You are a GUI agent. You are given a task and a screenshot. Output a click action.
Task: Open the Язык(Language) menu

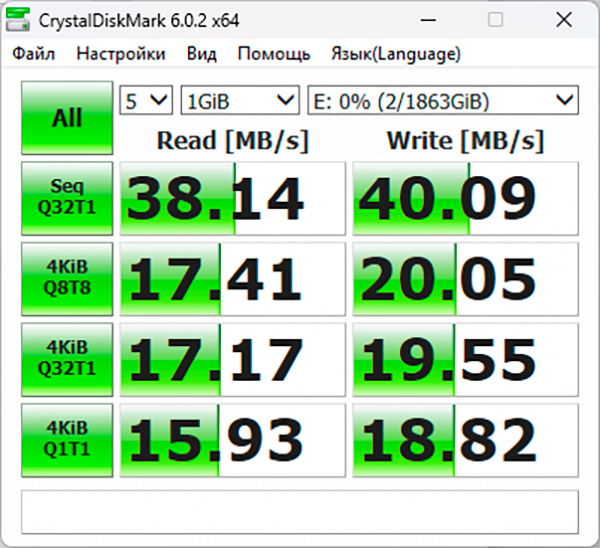[x=396, y=54]
